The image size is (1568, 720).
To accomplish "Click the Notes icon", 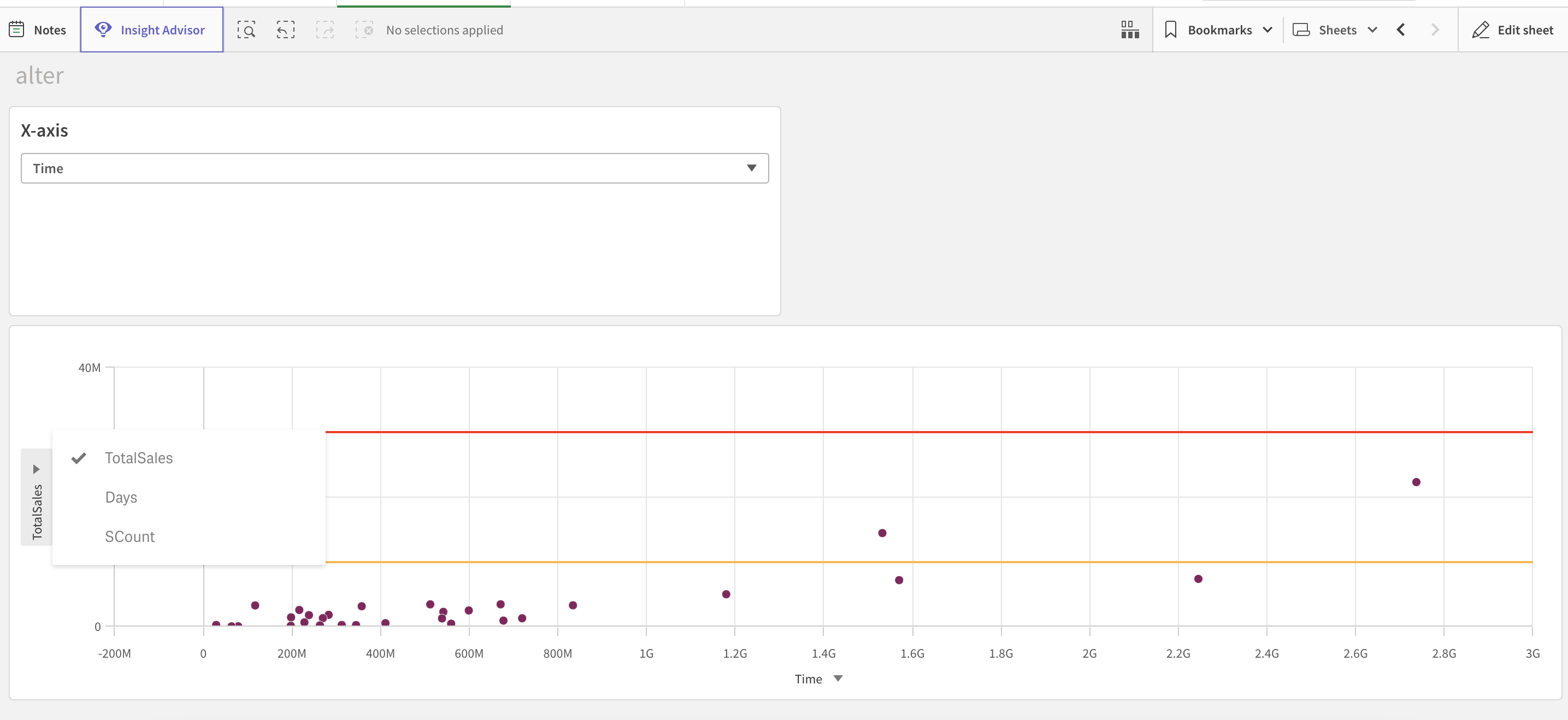I will point(16,28).
